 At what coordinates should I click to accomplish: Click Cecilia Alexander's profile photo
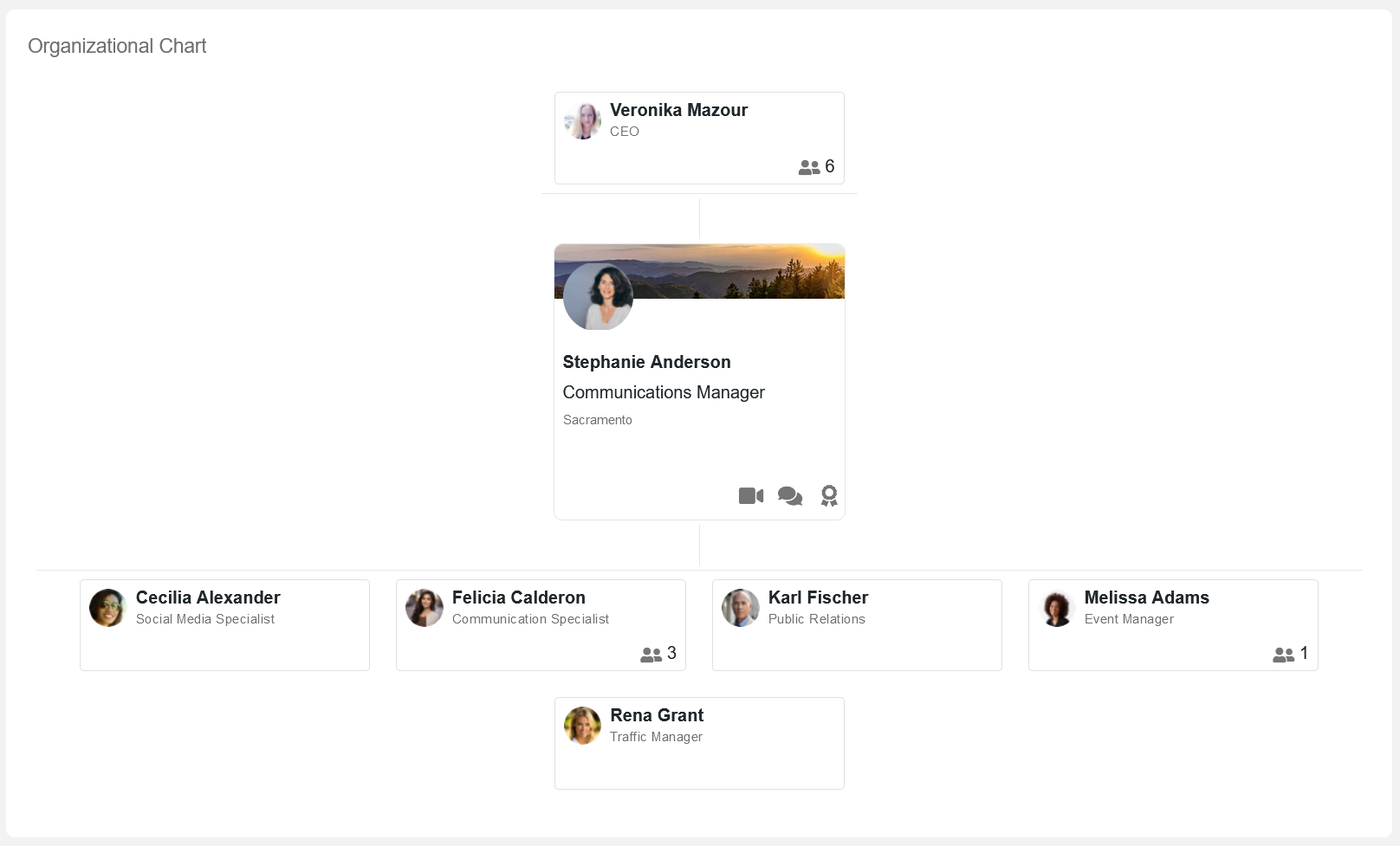(x=107, y=608)
